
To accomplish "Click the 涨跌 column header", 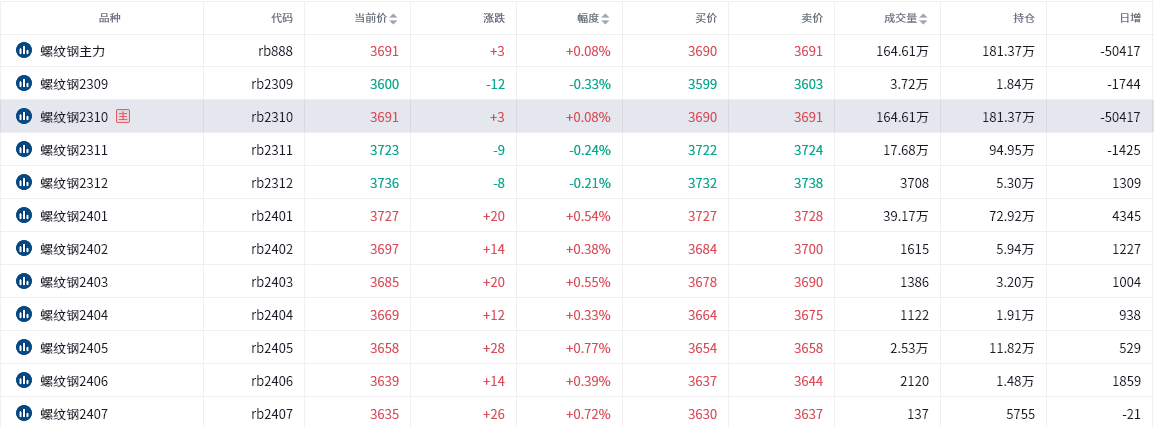I will pyautogui.click(x=495, y=18).
